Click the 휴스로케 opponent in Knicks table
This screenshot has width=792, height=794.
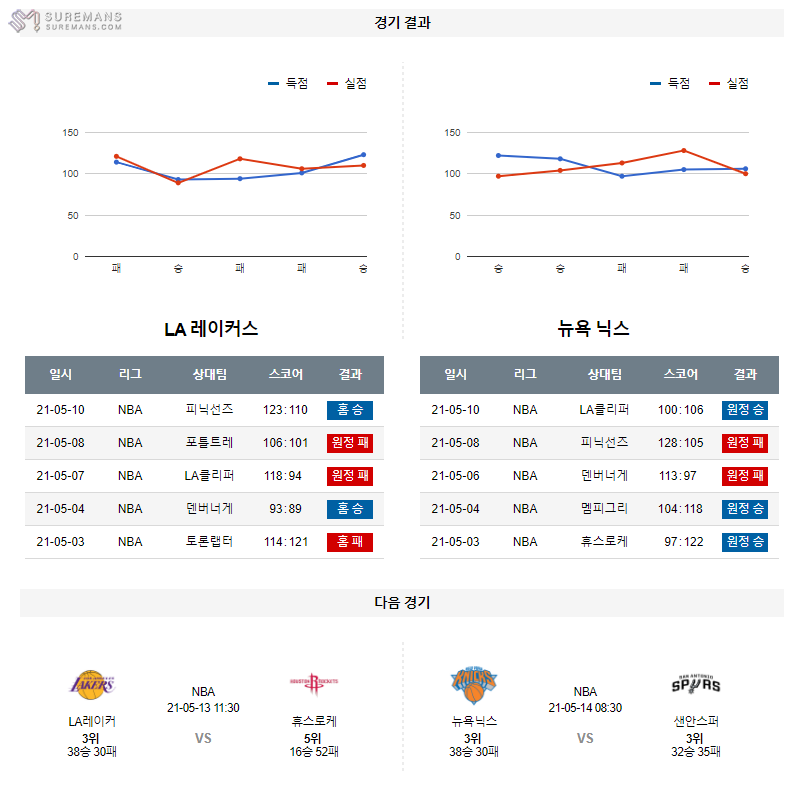point(604,542)
